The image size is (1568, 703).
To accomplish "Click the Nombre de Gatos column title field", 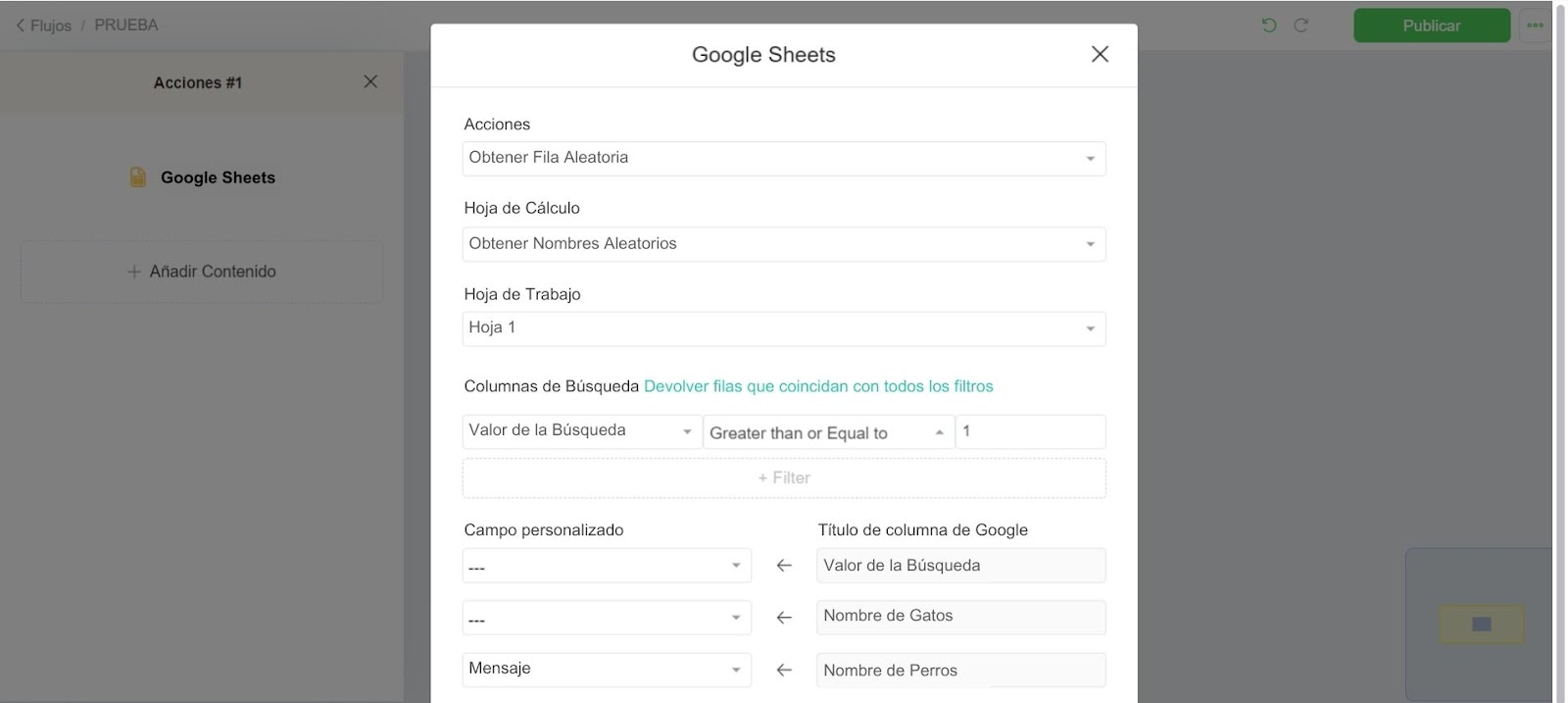I will [961, 618].
